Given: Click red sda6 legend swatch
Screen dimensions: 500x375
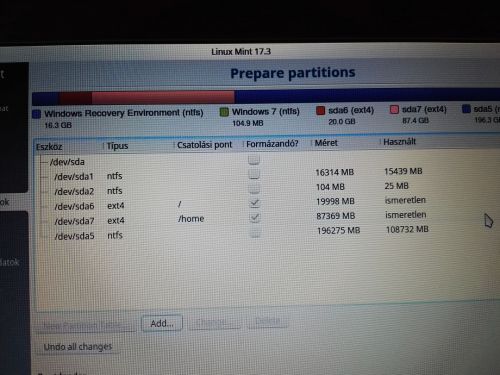Looking at the screenshot, I should (x=321, y=110).
